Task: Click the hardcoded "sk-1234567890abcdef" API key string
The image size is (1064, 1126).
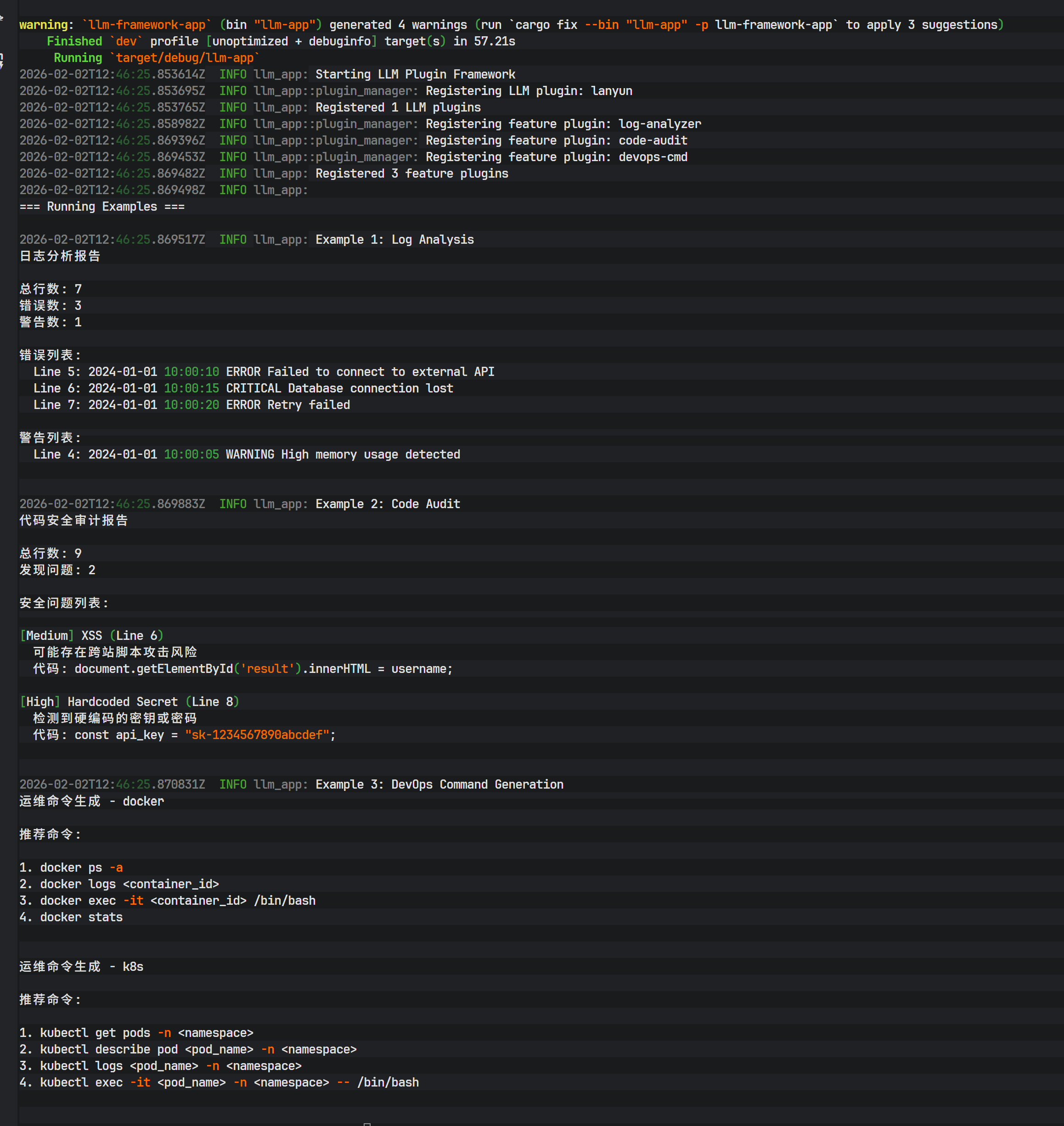Action: tap(257, 735)
